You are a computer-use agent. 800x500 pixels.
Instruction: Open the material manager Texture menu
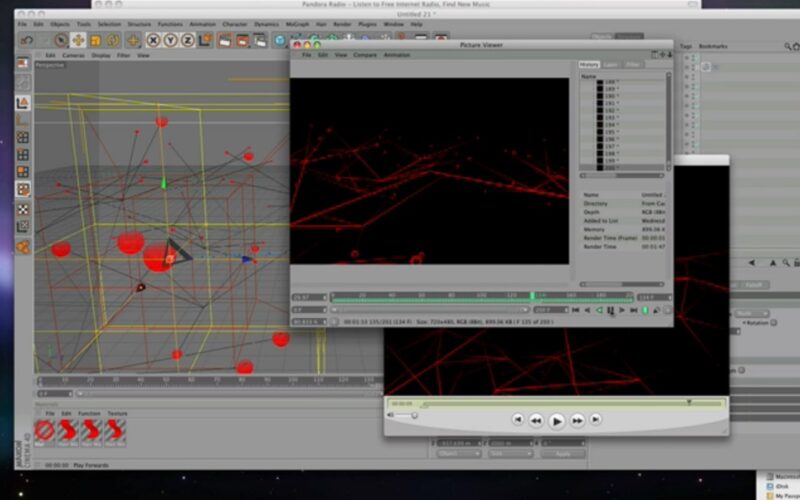click(117, 413)
